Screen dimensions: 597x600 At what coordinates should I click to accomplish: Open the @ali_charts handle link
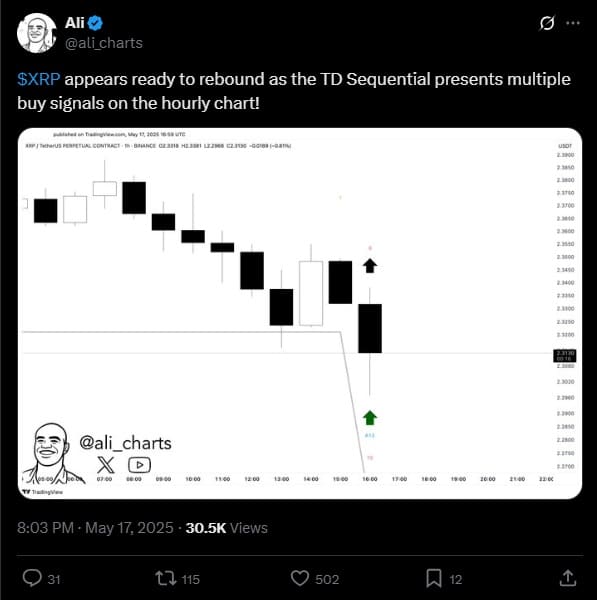coord(104,43)
